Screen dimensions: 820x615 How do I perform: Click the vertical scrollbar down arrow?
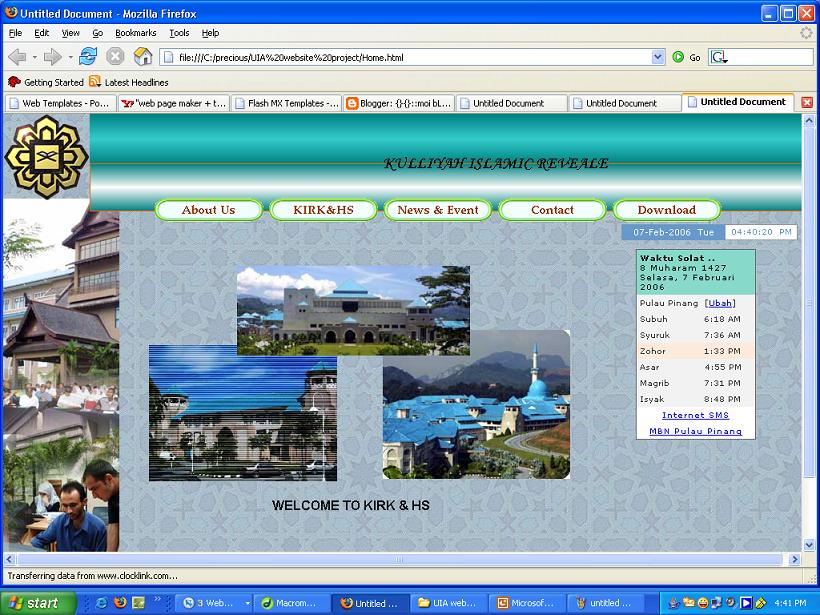[809, 545]
